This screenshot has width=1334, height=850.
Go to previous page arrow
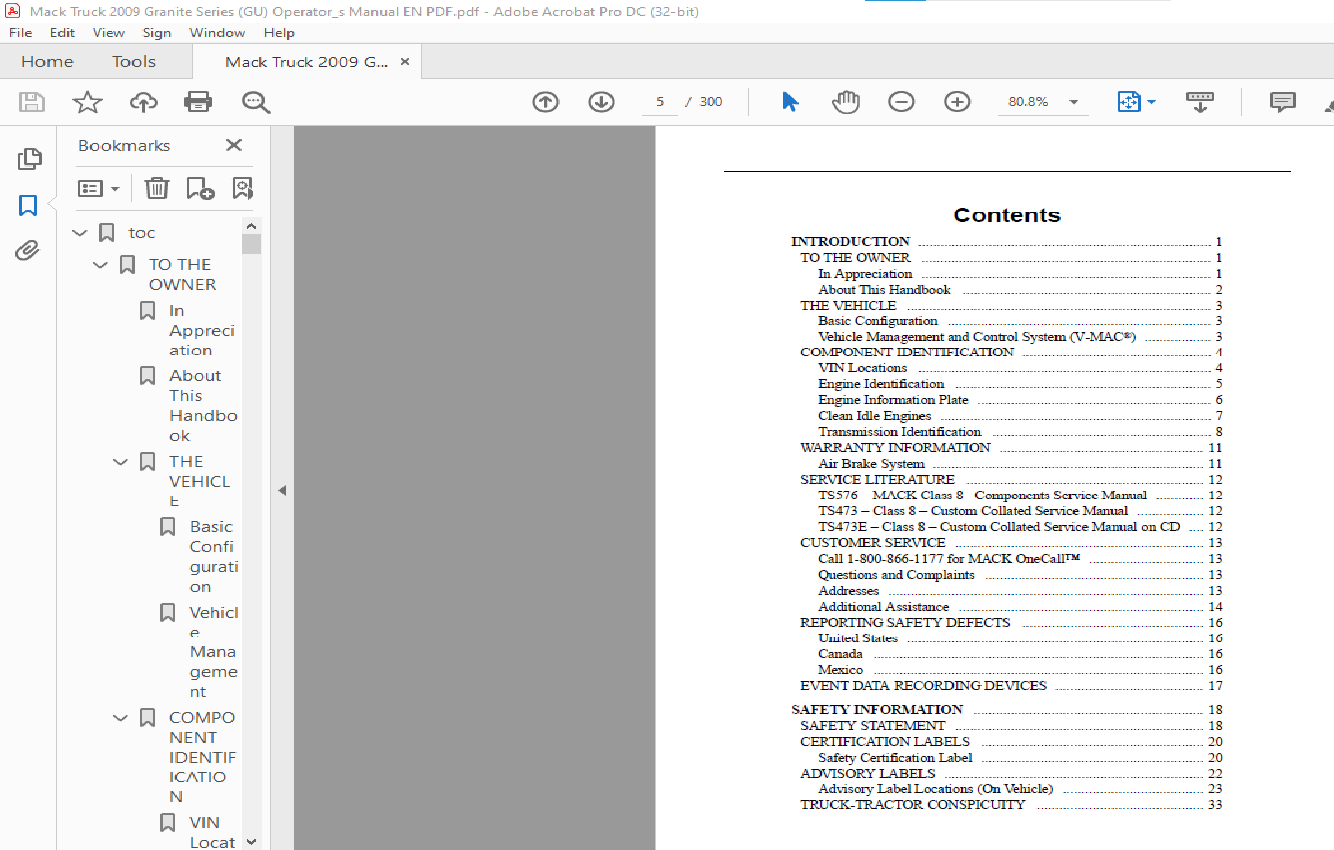click(x=545, y=102)
